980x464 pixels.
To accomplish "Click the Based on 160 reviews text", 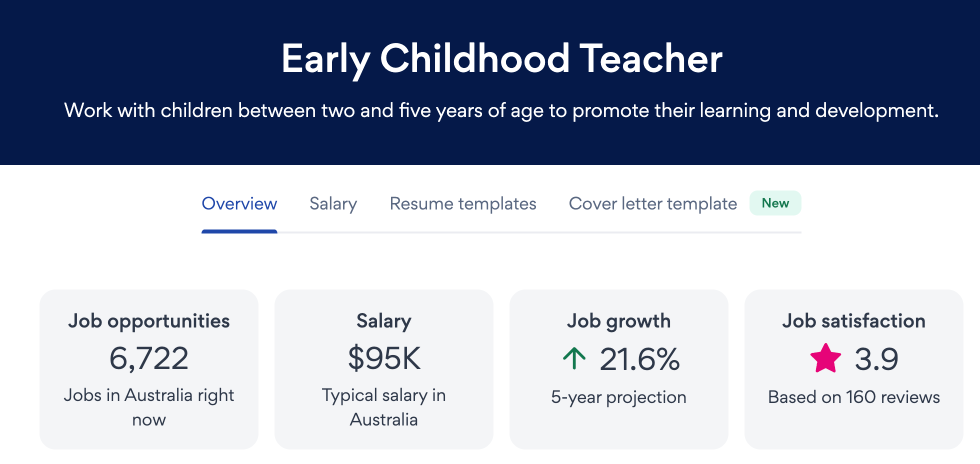I will pyautogui.click(x=854, y=397).
